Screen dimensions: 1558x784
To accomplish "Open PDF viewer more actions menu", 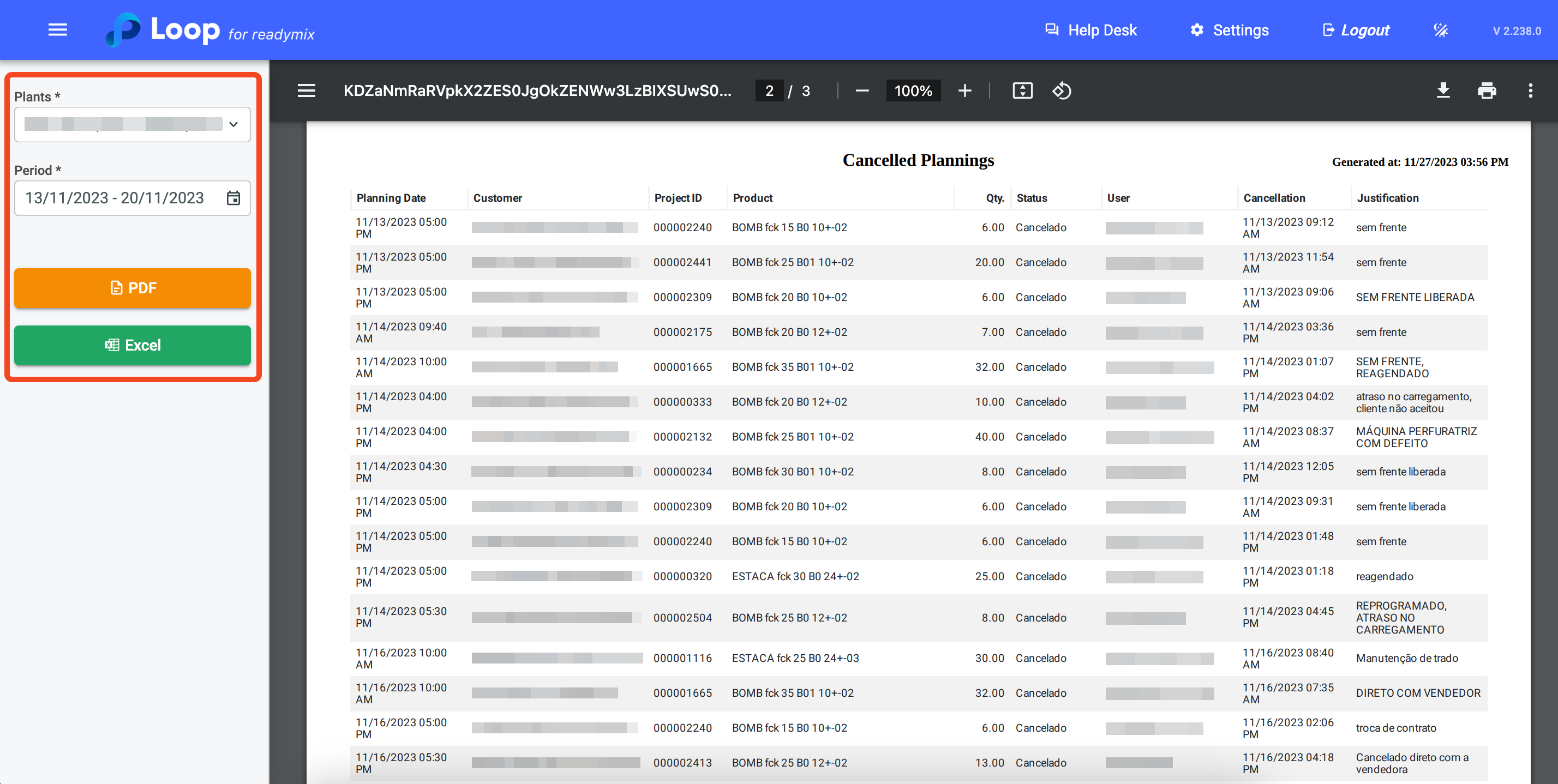I will point(1530,91).
